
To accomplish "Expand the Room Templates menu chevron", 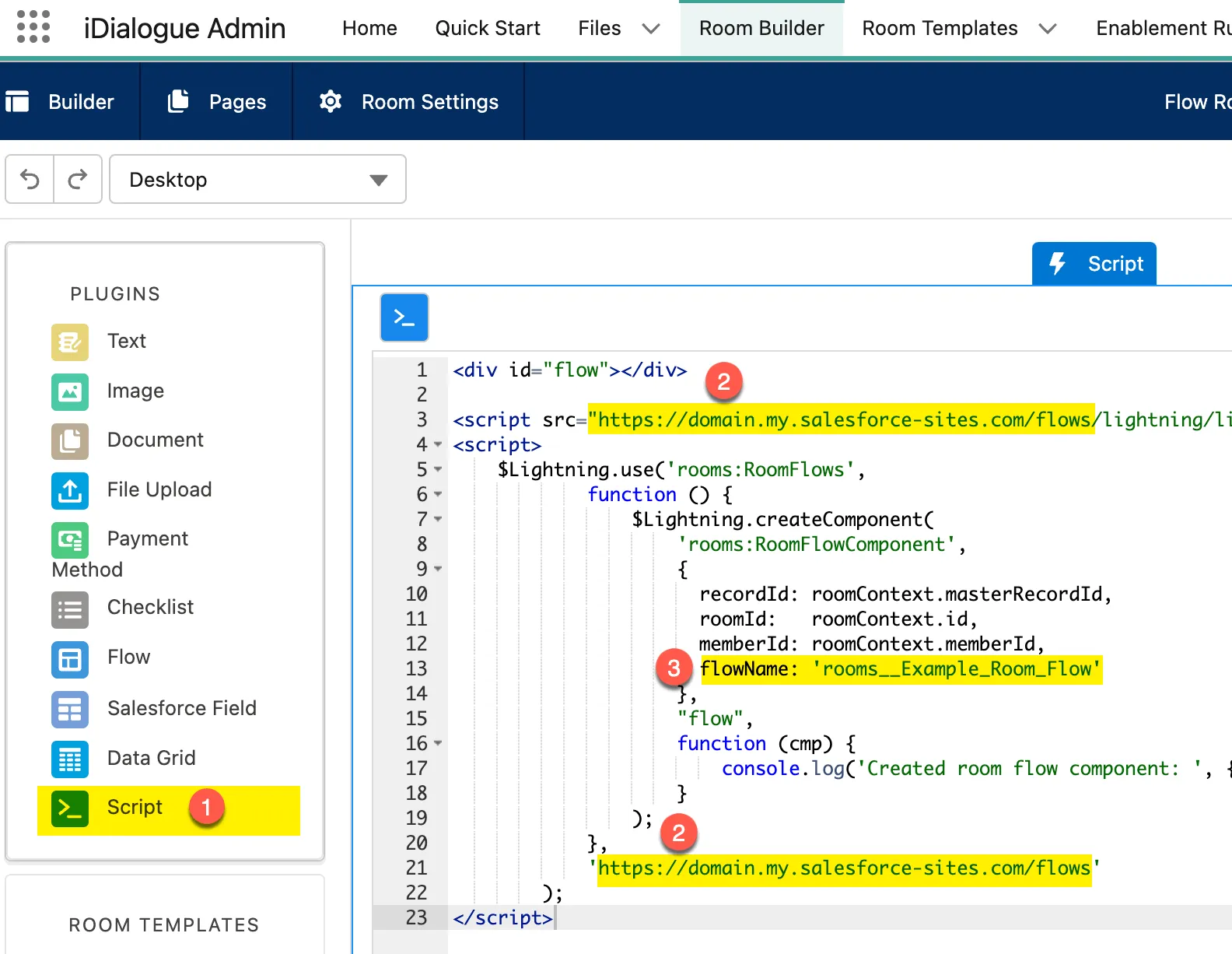I will pos(1048,29).
